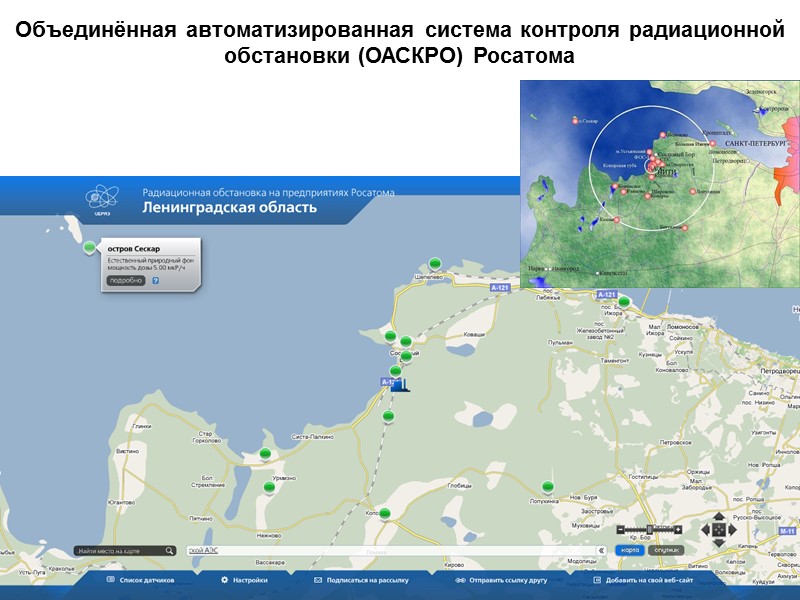The image size is (800, 600).
Task: Switch map view to карта
Action: point(630,550)
